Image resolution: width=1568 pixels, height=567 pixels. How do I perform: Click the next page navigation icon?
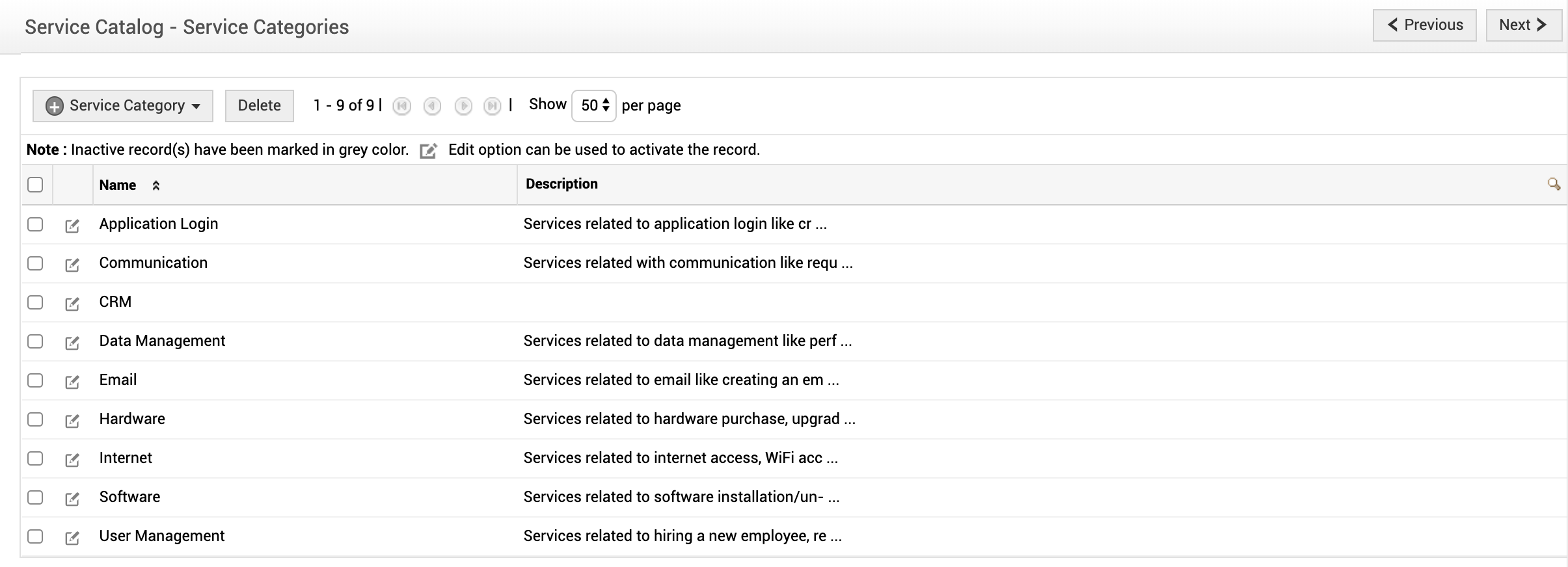pyautogui.click(x=463, y=106)
